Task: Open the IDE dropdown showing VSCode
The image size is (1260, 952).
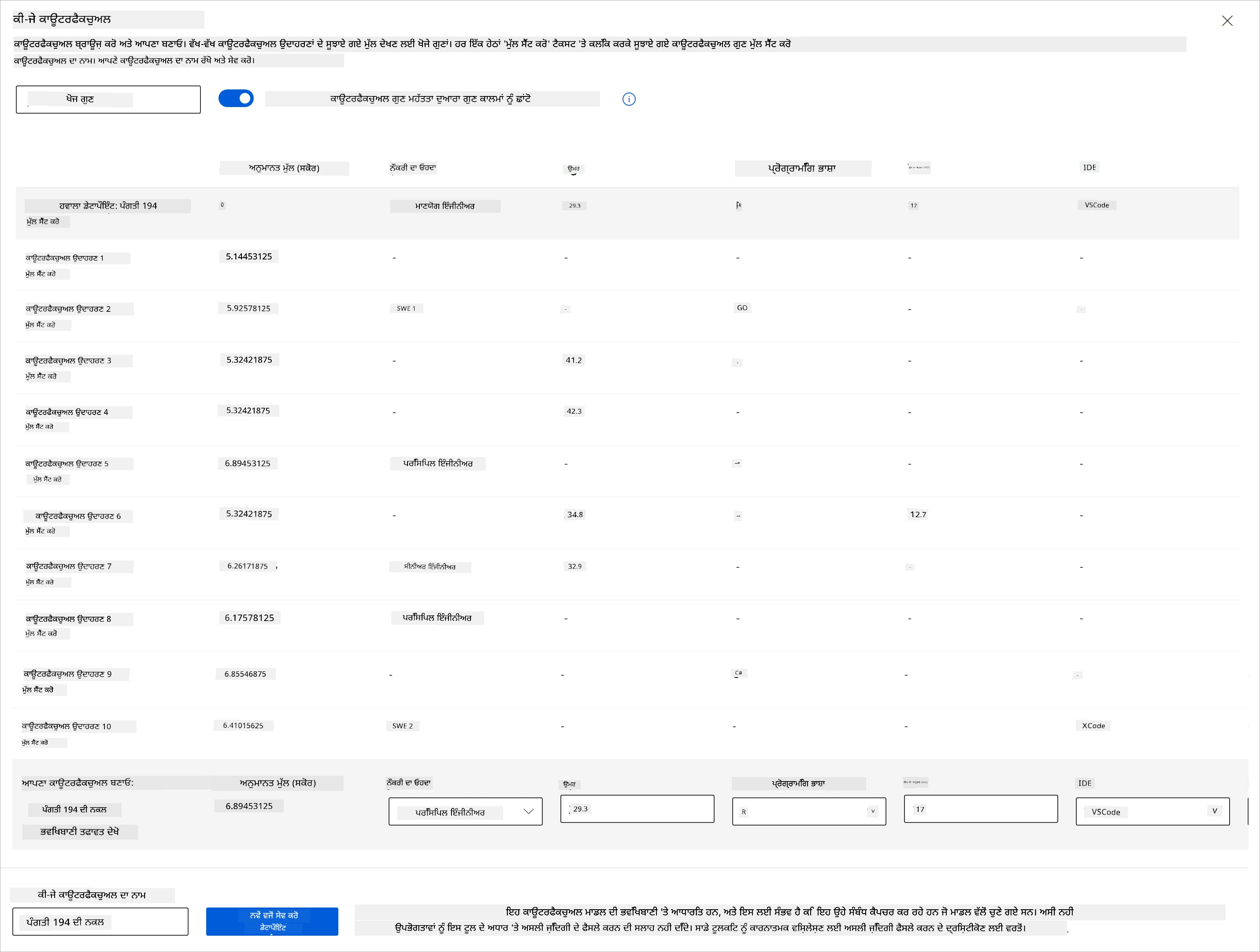Action: (1153, 811)
